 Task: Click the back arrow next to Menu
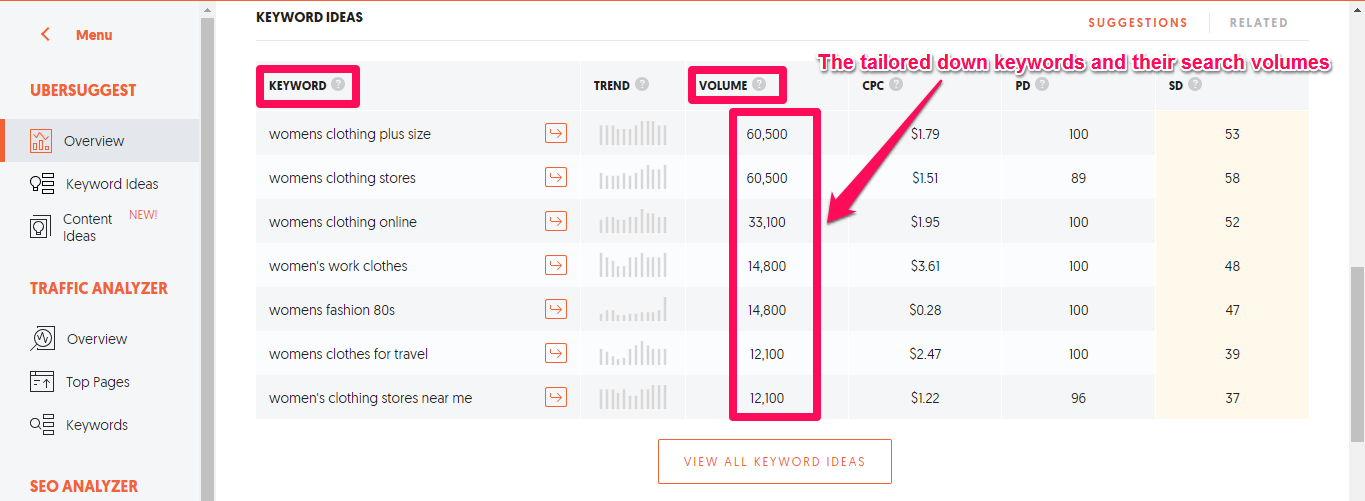pyautogui.click(x=45, y=35)
